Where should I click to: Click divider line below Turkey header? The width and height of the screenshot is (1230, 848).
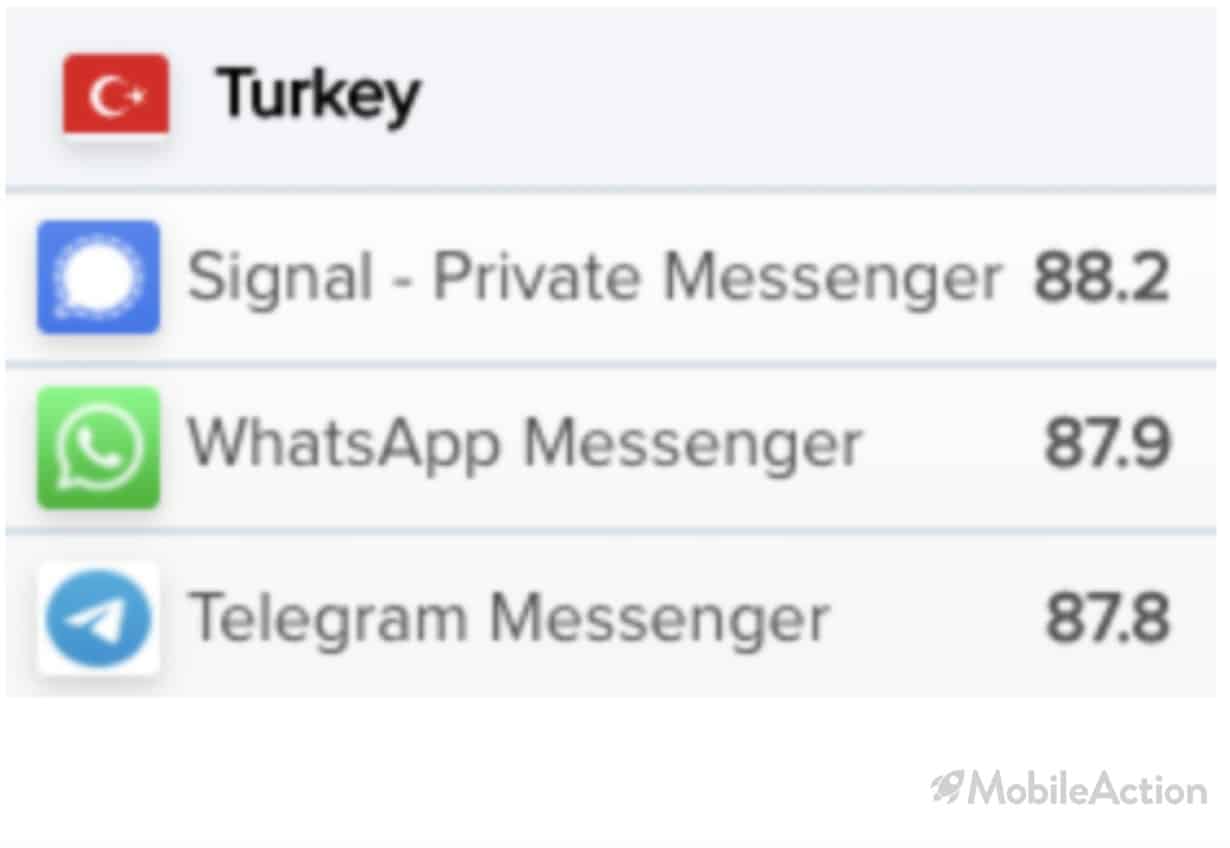(610, 188)
